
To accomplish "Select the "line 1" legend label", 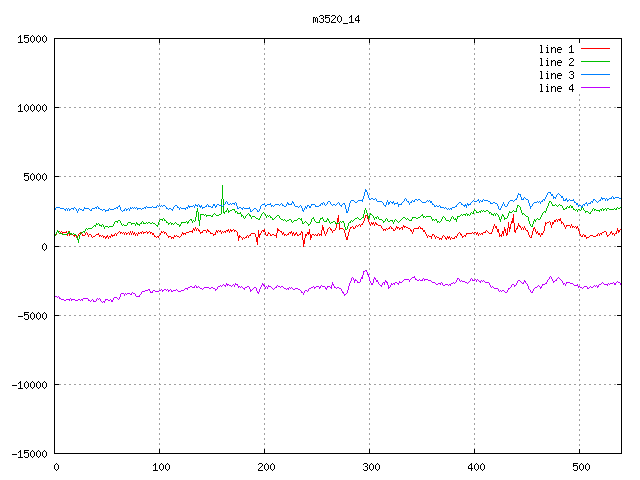I will (557, 49).
